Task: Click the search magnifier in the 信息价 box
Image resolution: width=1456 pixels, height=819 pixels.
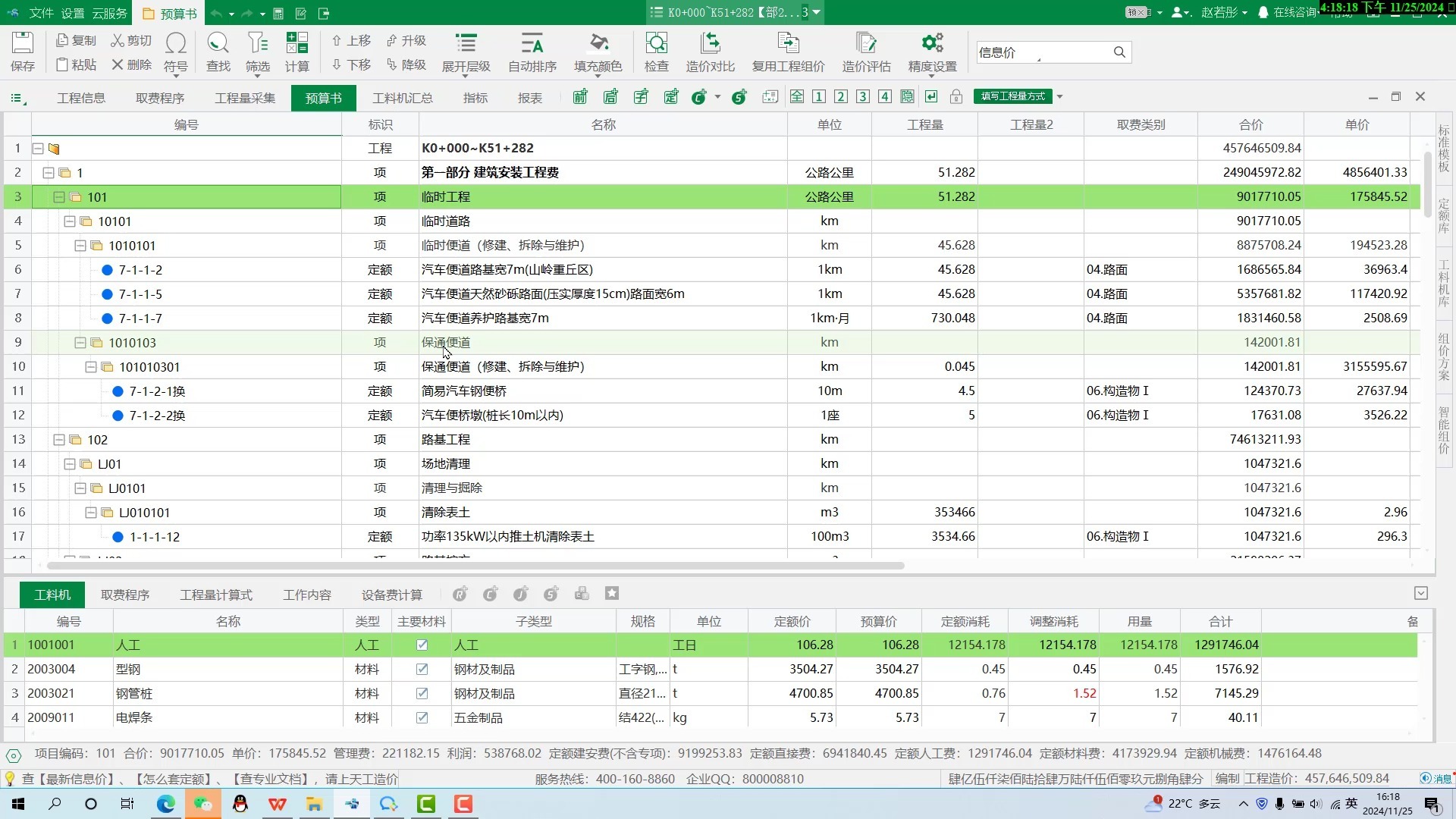Action: click(x=1119, y=52)
